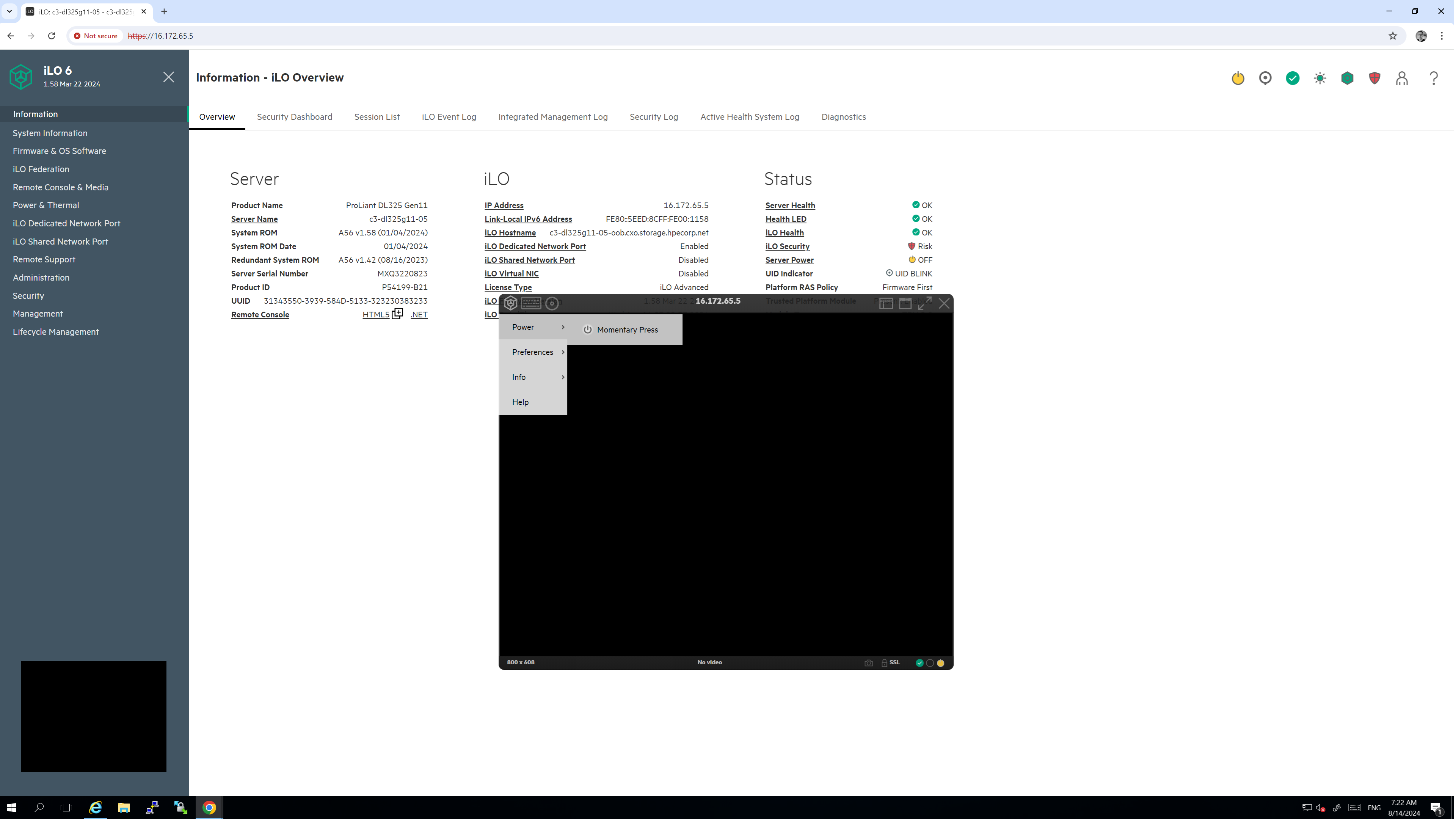Click the browser address bar URL
1456x819 pixels.
(x=160, y=36)
